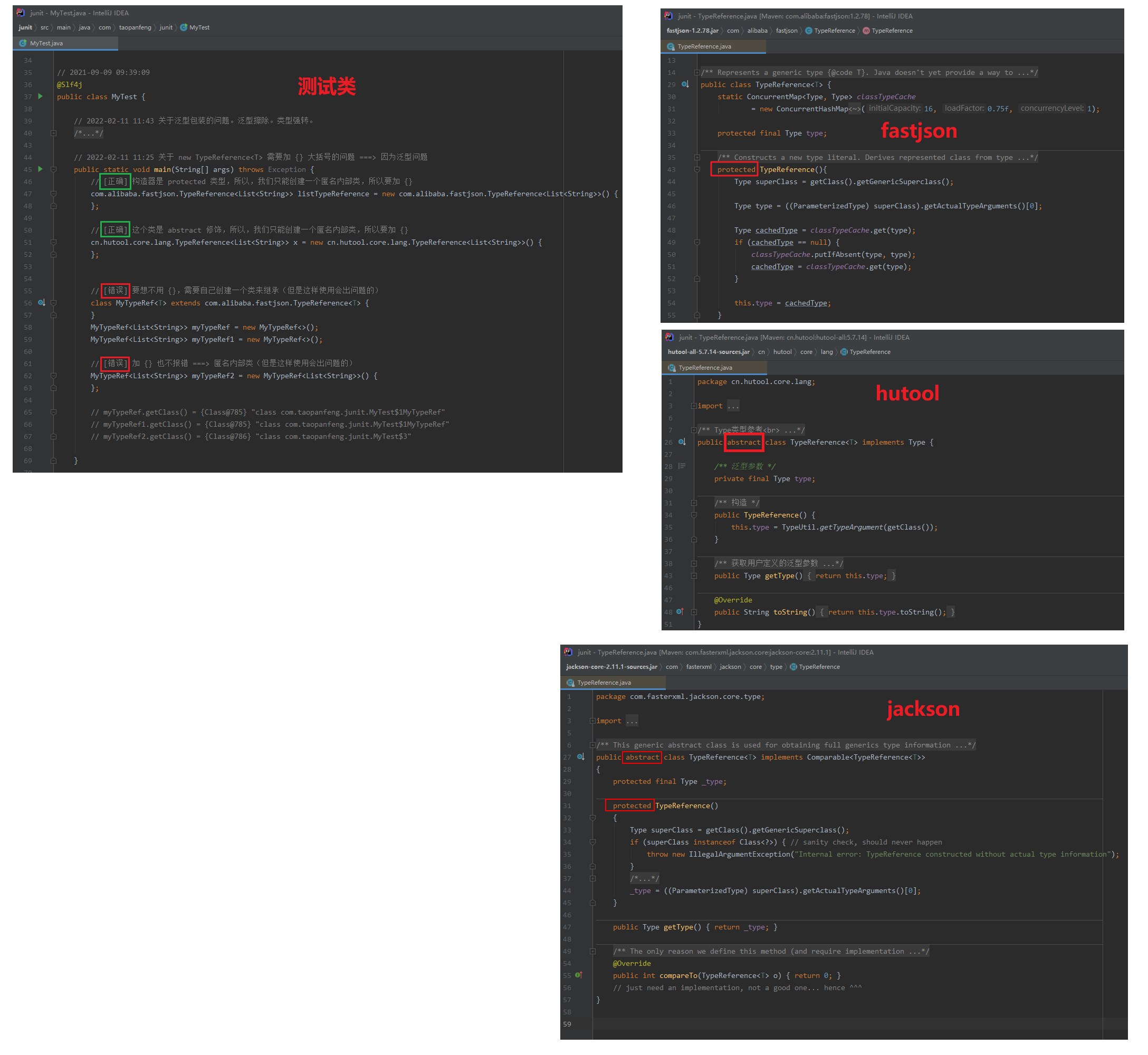This screenshot has width=1148, height=1055.
Task: Click the subclass gutter icon at jackson line 27
Action: click(580, 757)
